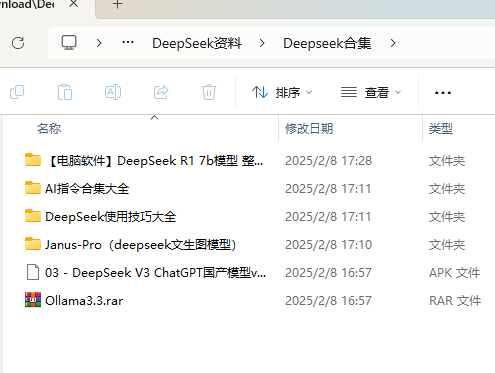Sort by 修改日期 column header

coord(309,128)
